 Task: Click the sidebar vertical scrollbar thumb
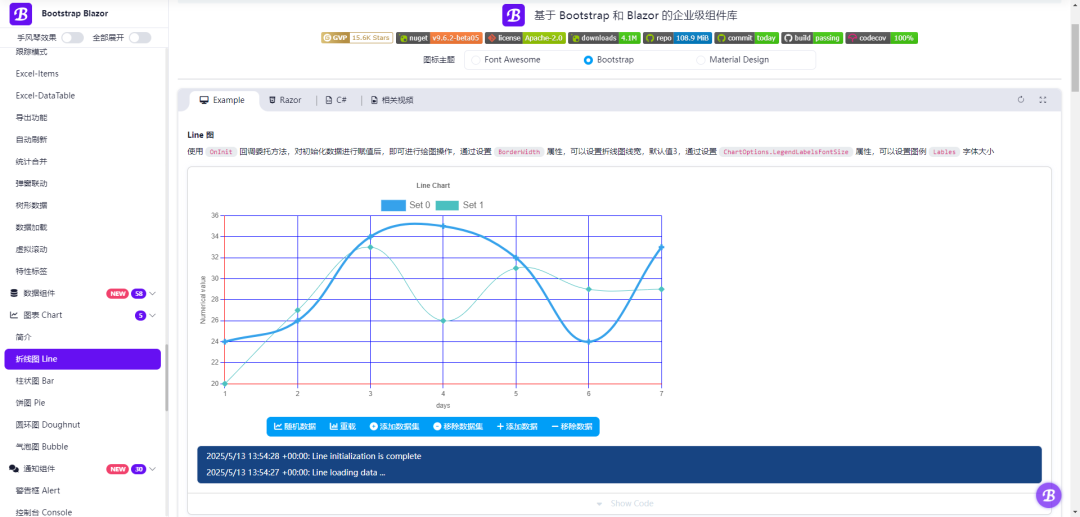(x=166, y=378)
